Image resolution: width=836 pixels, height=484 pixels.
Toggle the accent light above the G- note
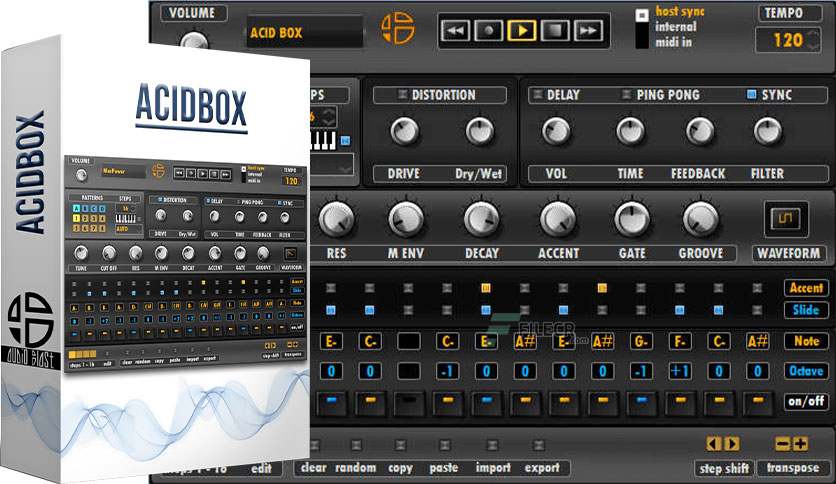[x=641, y=288]
